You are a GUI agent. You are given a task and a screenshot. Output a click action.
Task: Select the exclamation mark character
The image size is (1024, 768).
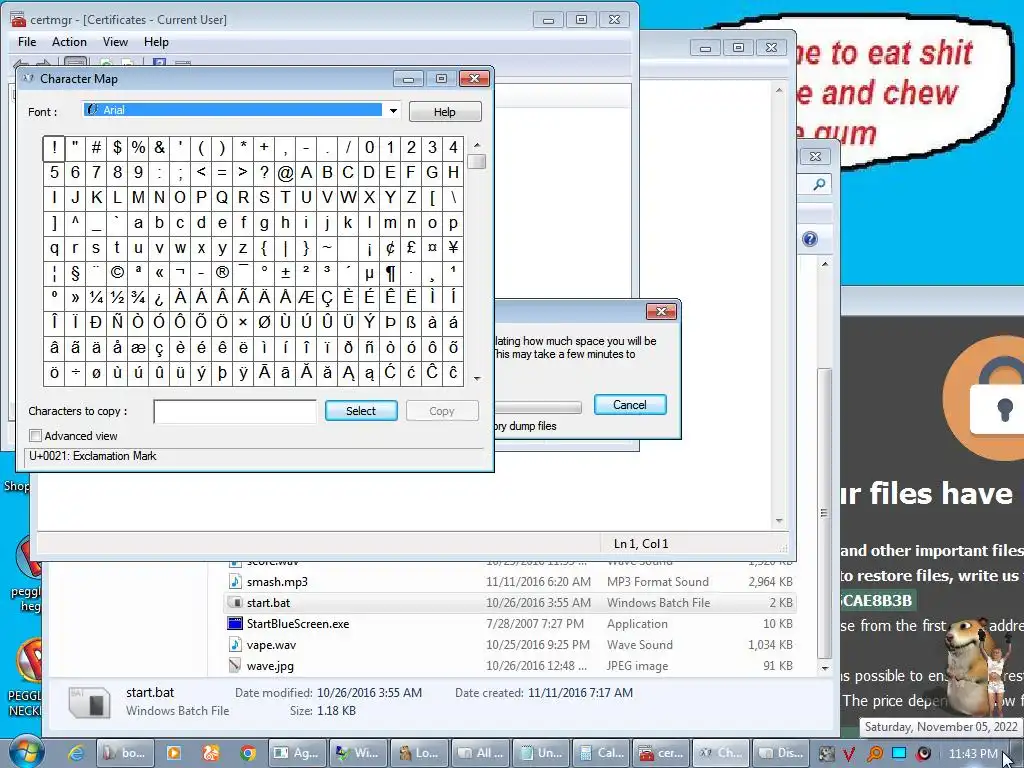pyautogui.click(x=54, y=148)
